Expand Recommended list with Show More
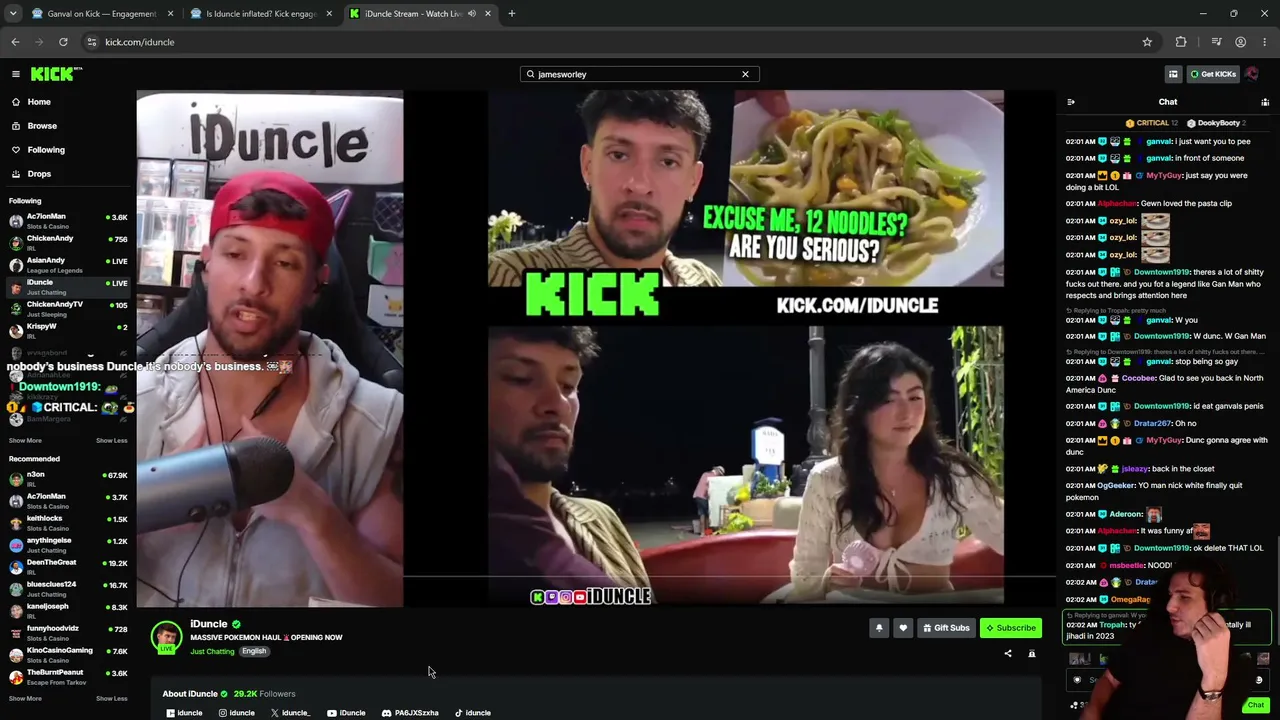Screen dimensions: 1280x720 [x=25, y=699]
